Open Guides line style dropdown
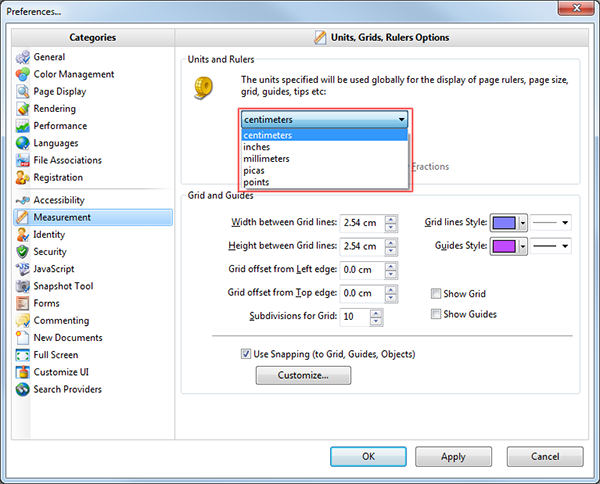600x484 pixels. 551,246
